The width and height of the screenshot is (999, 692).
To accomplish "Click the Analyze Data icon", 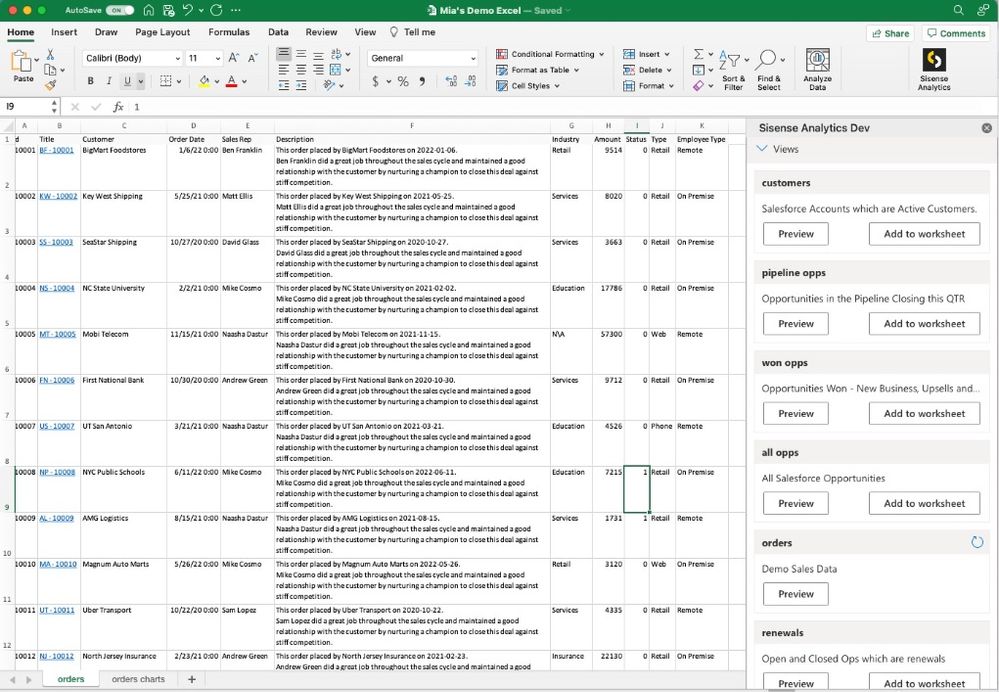I will (x=817, y=68).
